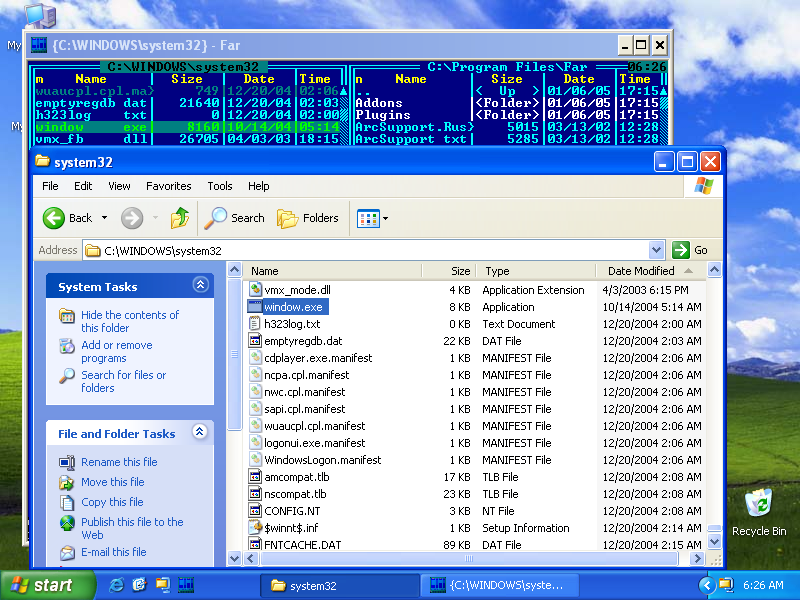Screen dimensions: 800x600
Task: Switch to Far window taskbar button
Action: (x=499, y=585)
